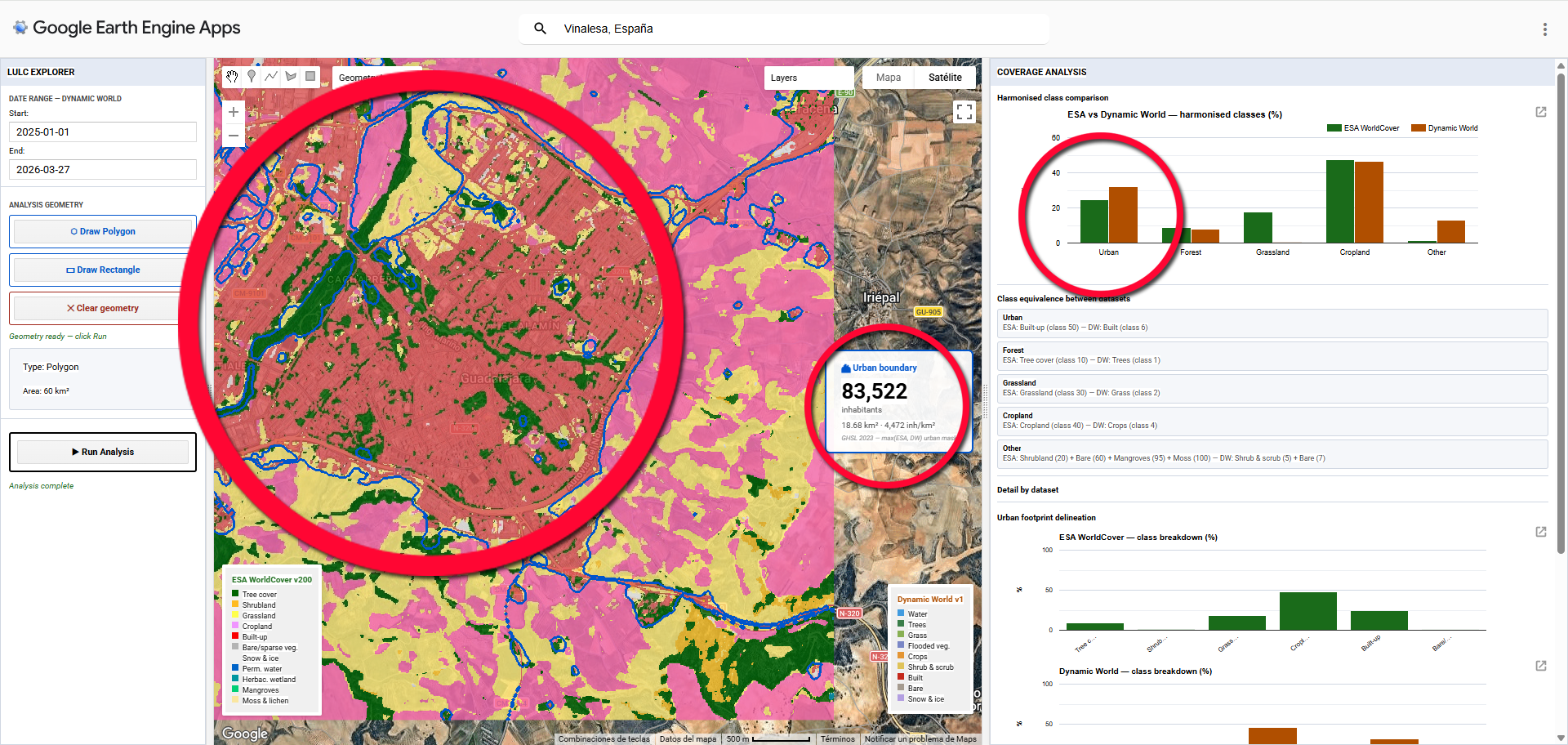Pick the line drawing tool
Image resolution: width=1568 pixels, height=745 pixels.
click(271, 77)
